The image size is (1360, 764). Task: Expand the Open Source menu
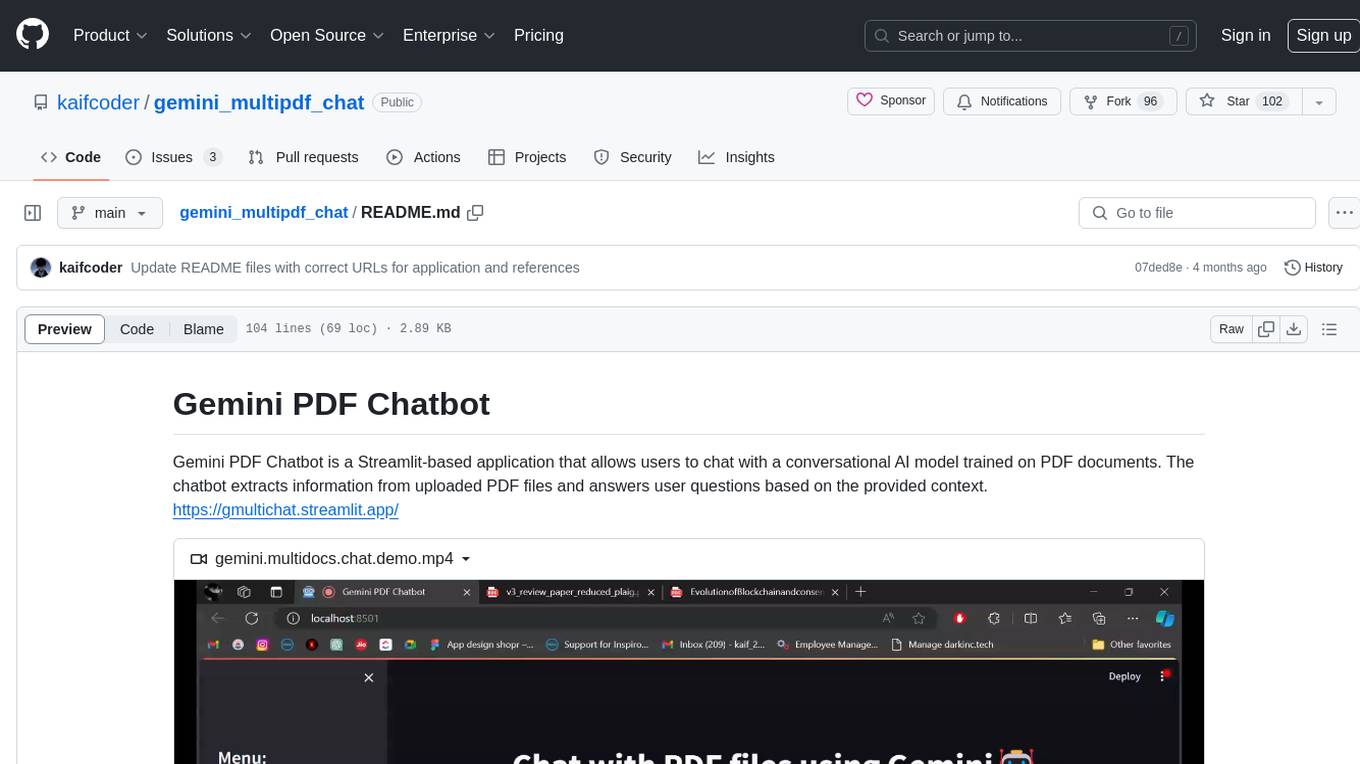(x=327, y=35)
